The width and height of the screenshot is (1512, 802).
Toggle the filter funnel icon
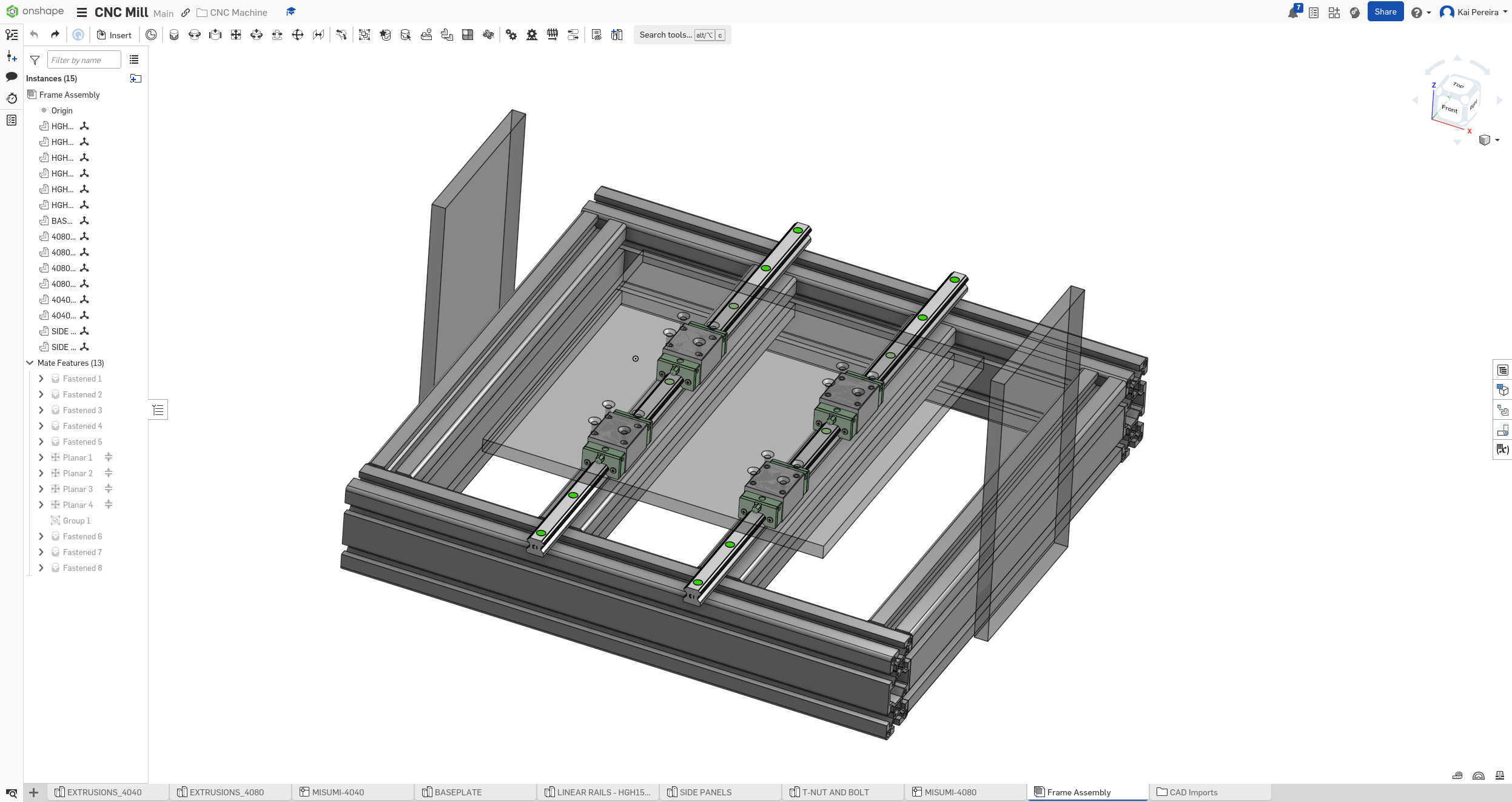click(x=35, y=60)
